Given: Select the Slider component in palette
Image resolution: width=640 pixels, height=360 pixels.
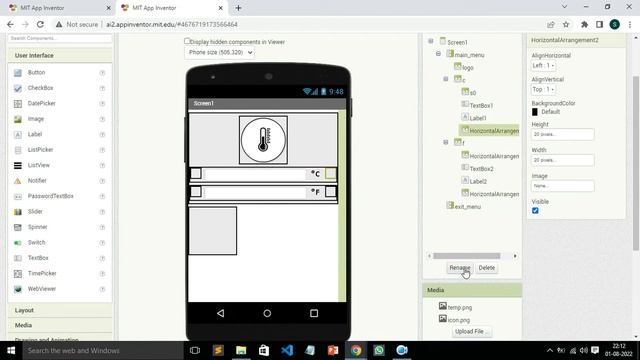Looking at the screenshot, I should pyautogui.click(x=35, y=211).
